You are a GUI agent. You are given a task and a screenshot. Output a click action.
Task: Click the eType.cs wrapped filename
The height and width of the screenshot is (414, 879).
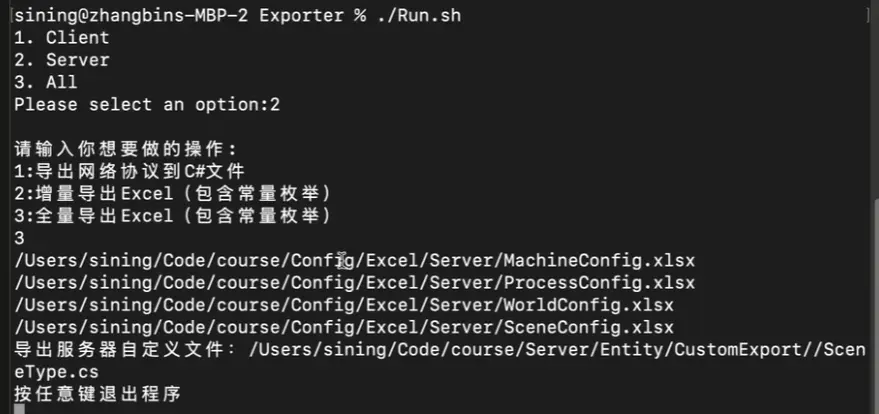point(57,373)
